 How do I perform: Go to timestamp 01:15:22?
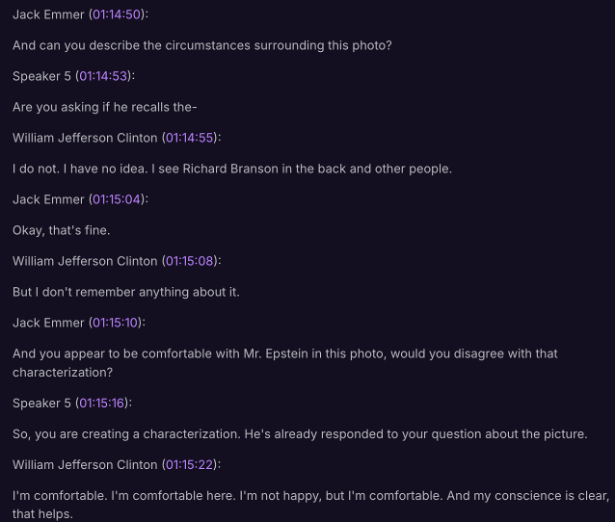pyautogui.click(x=190, y=465)
